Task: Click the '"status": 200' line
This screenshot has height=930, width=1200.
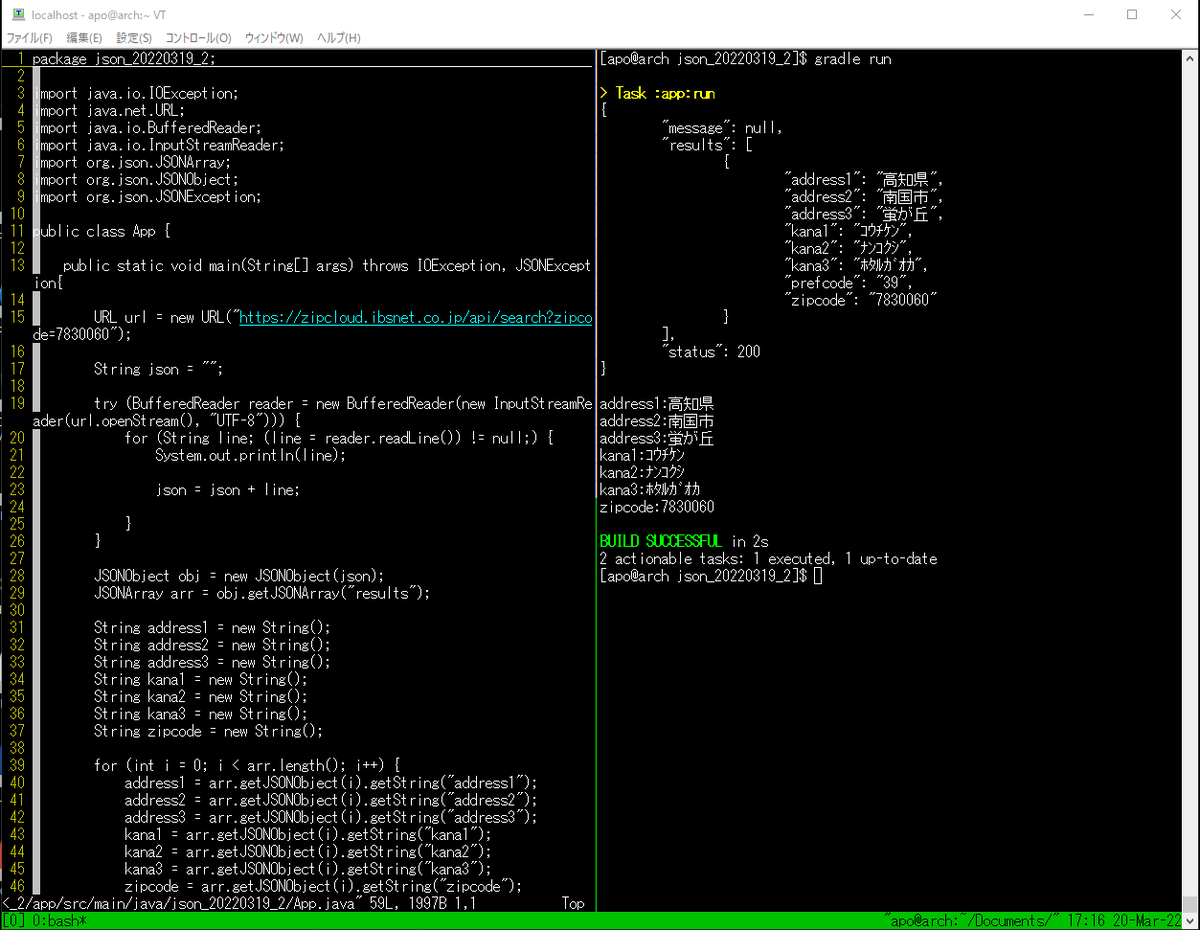Action: click(711, 352)
